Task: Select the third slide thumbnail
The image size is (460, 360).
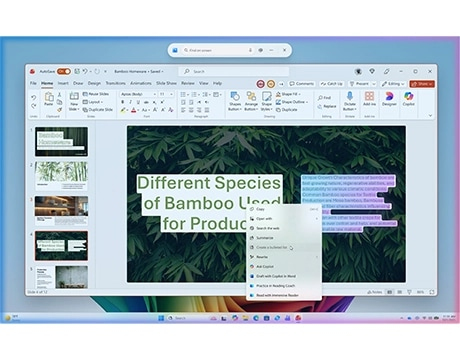Action: (x=61, y=210)
